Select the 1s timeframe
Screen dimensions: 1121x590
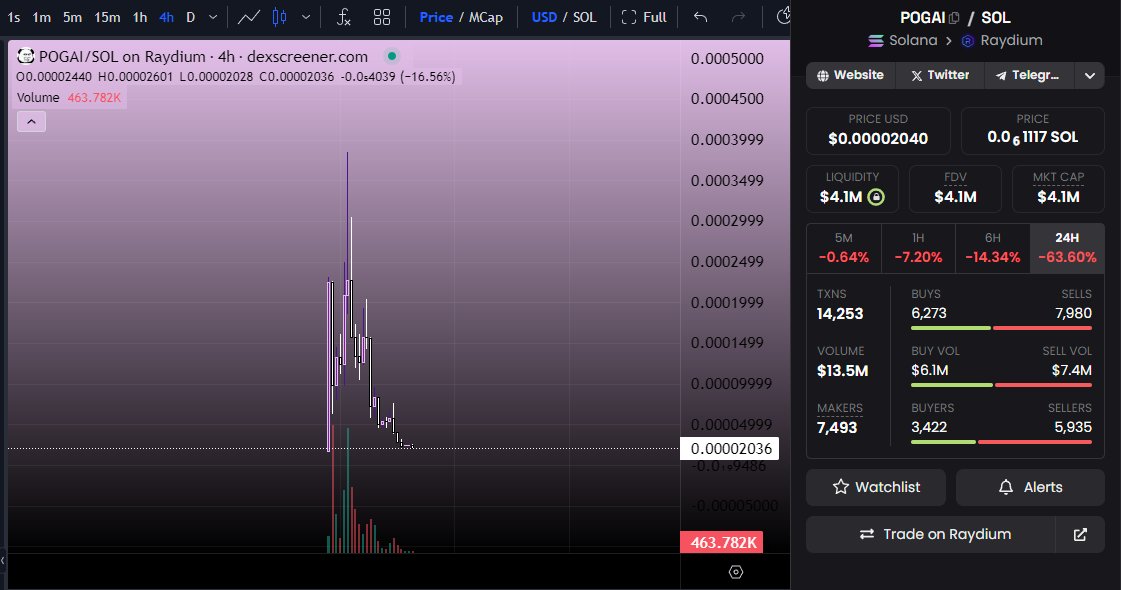tap(14, 17)
